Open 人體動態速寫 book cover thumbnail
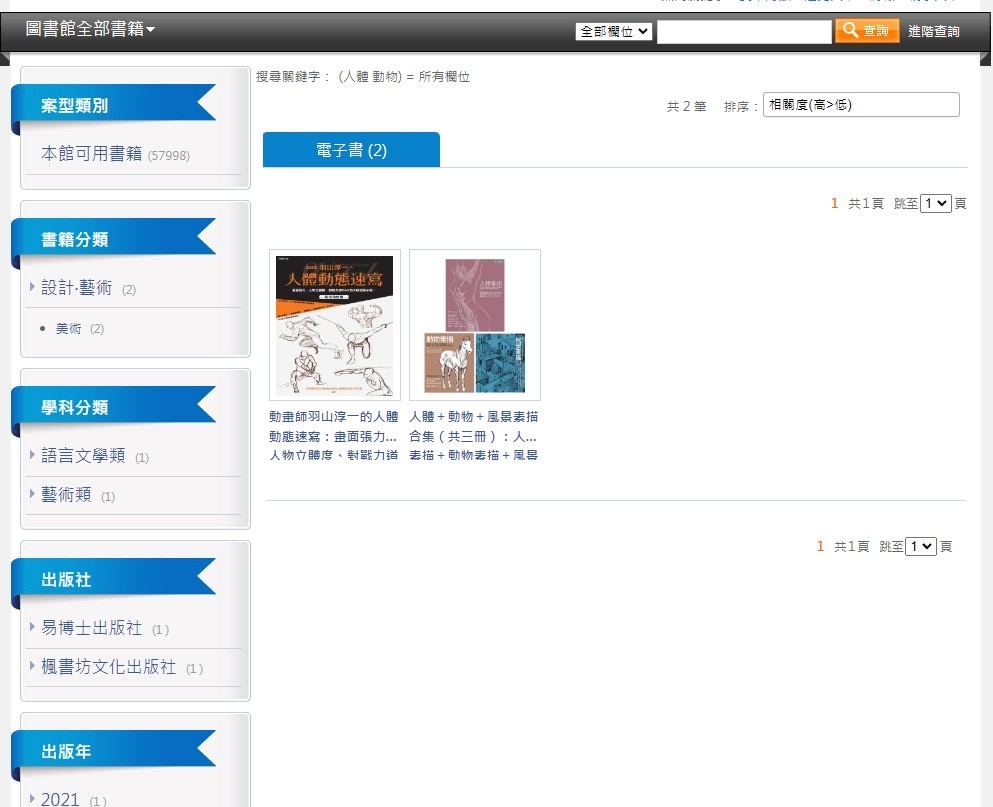The width and height of the screenshot is (993, 807). 334,325
